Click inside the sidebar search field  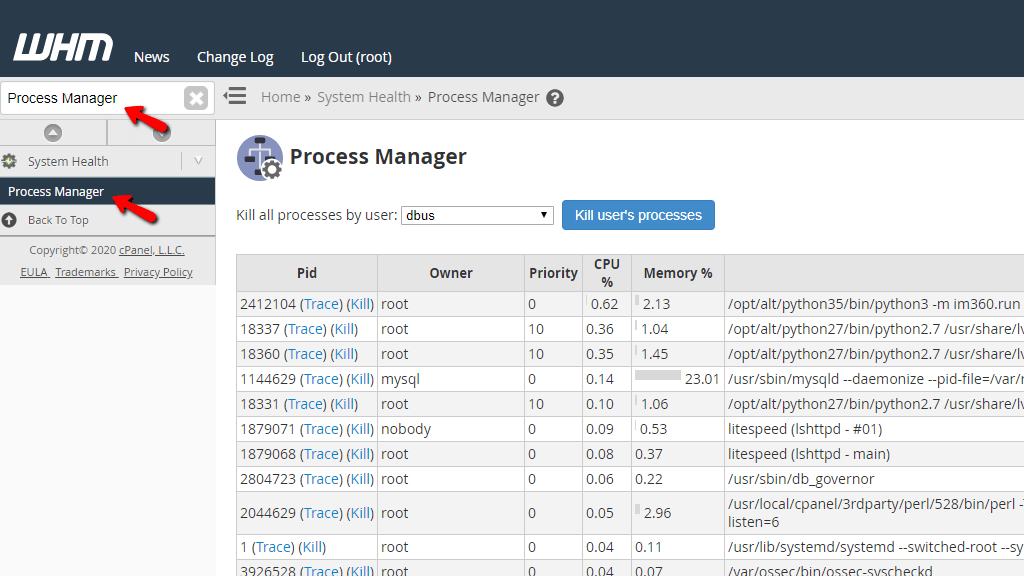pos(90,97)
